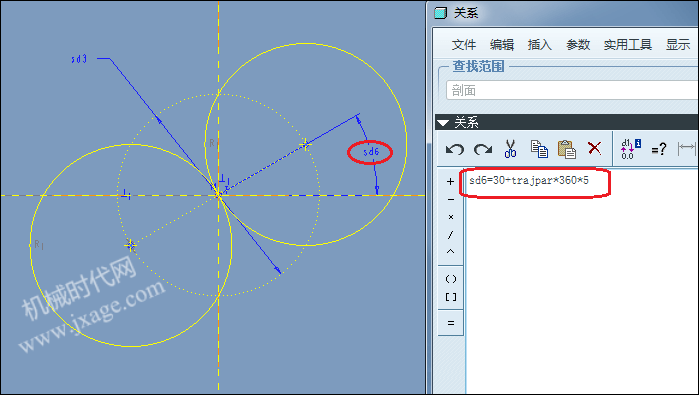Insert parentheses from operator palette
This screenshot has height=395, width=699.
pyautogui.click(x=451, y=279)
